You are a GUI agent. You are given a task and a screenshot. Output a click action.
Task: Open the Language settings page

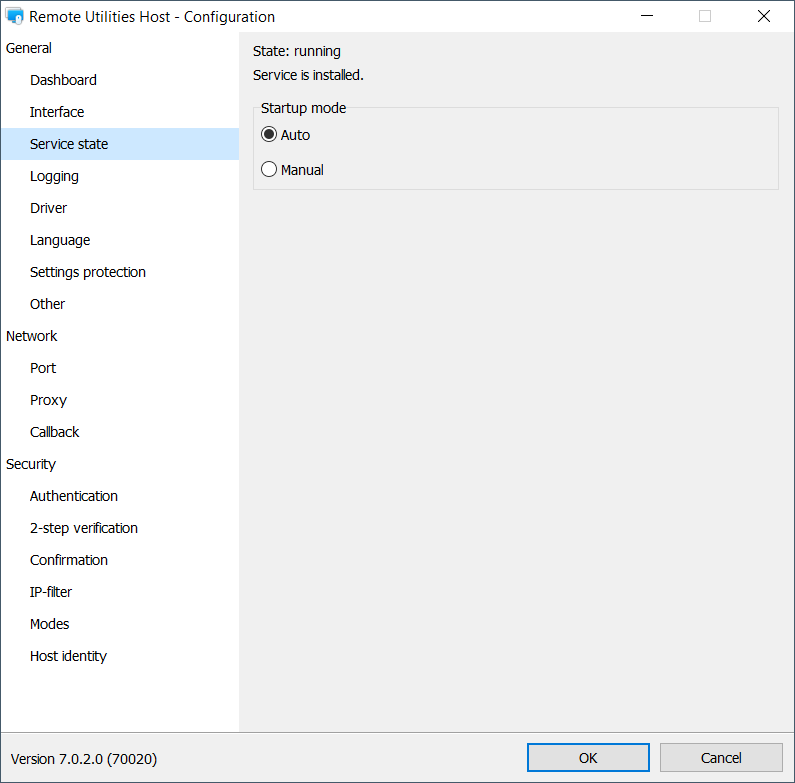[x=120, y=240]
